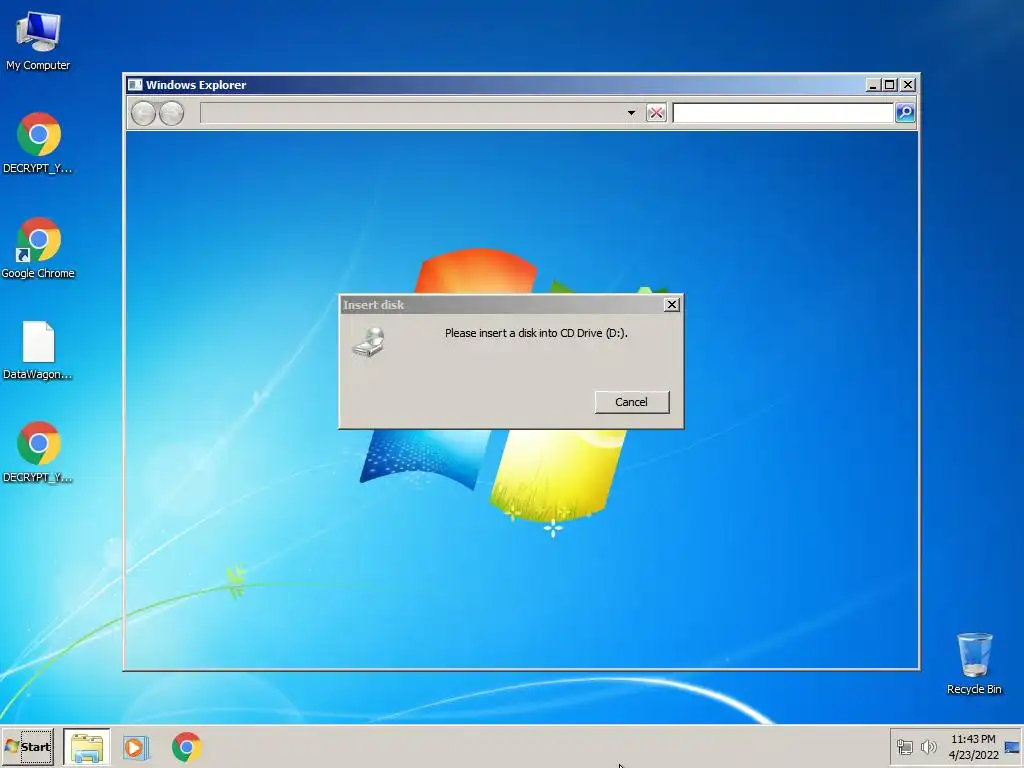The height and width of the screenshot is (768, 1024).
Task: Click the show desktop icon in tray corner
Action: click(x=1012, y=747)
